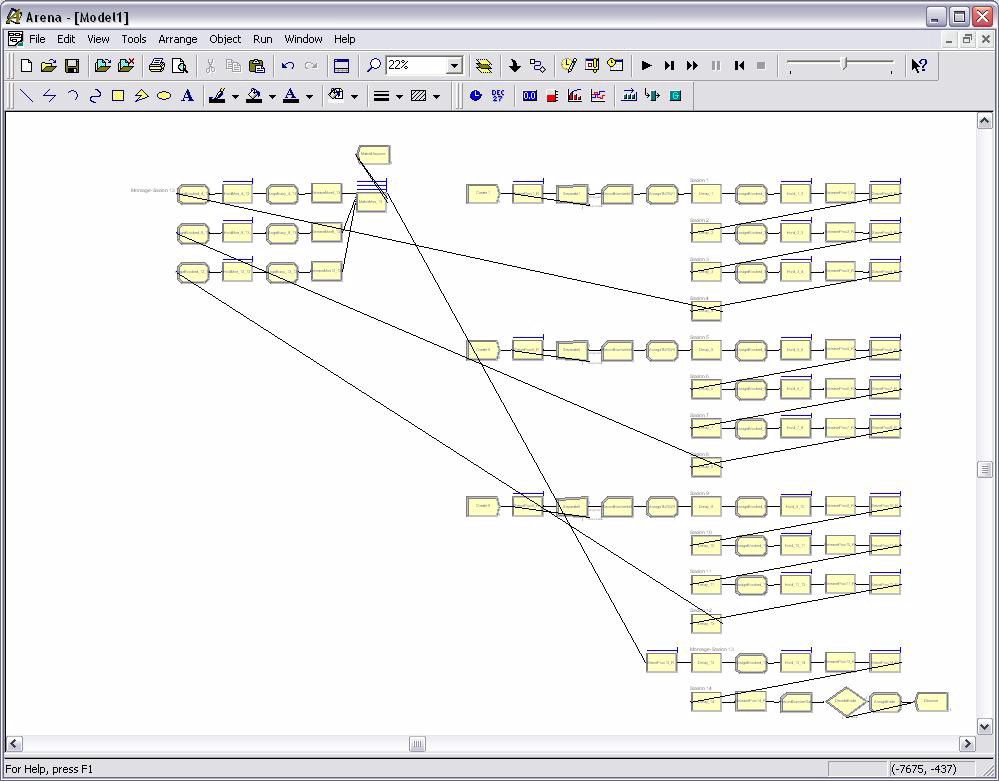Viewport: 999px width, 781px height.
Task: Start the simulation with Go button
Action: pyautogui.click(x=646, y=66)
